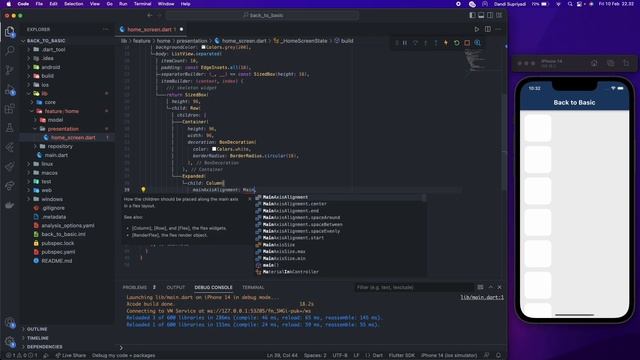Open the Docker view in activity bar

pyautogui.click(x=10, y=205)
